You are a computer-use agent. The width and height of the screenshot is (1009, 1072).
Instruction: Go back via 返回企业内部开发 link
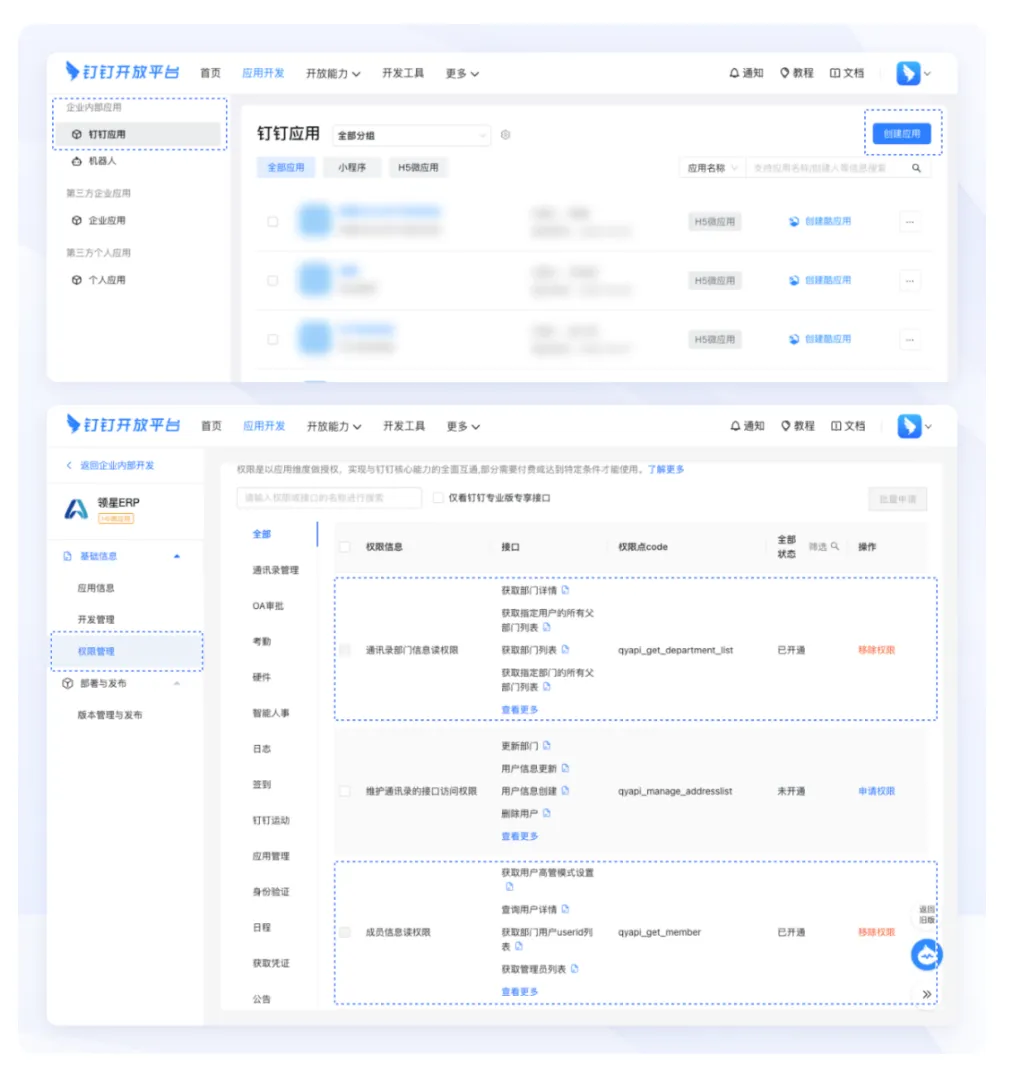[x=110, y=465]
